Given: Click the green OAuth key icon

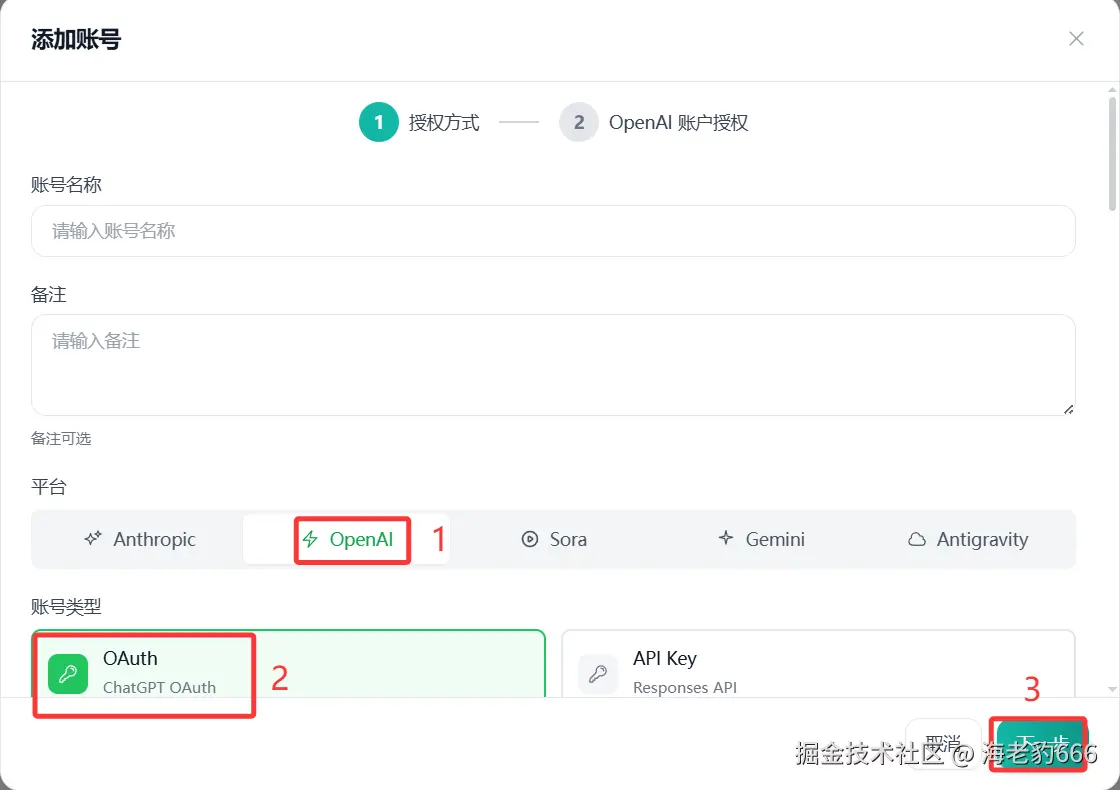Looking at the screenshot, I should click(68, 674).
